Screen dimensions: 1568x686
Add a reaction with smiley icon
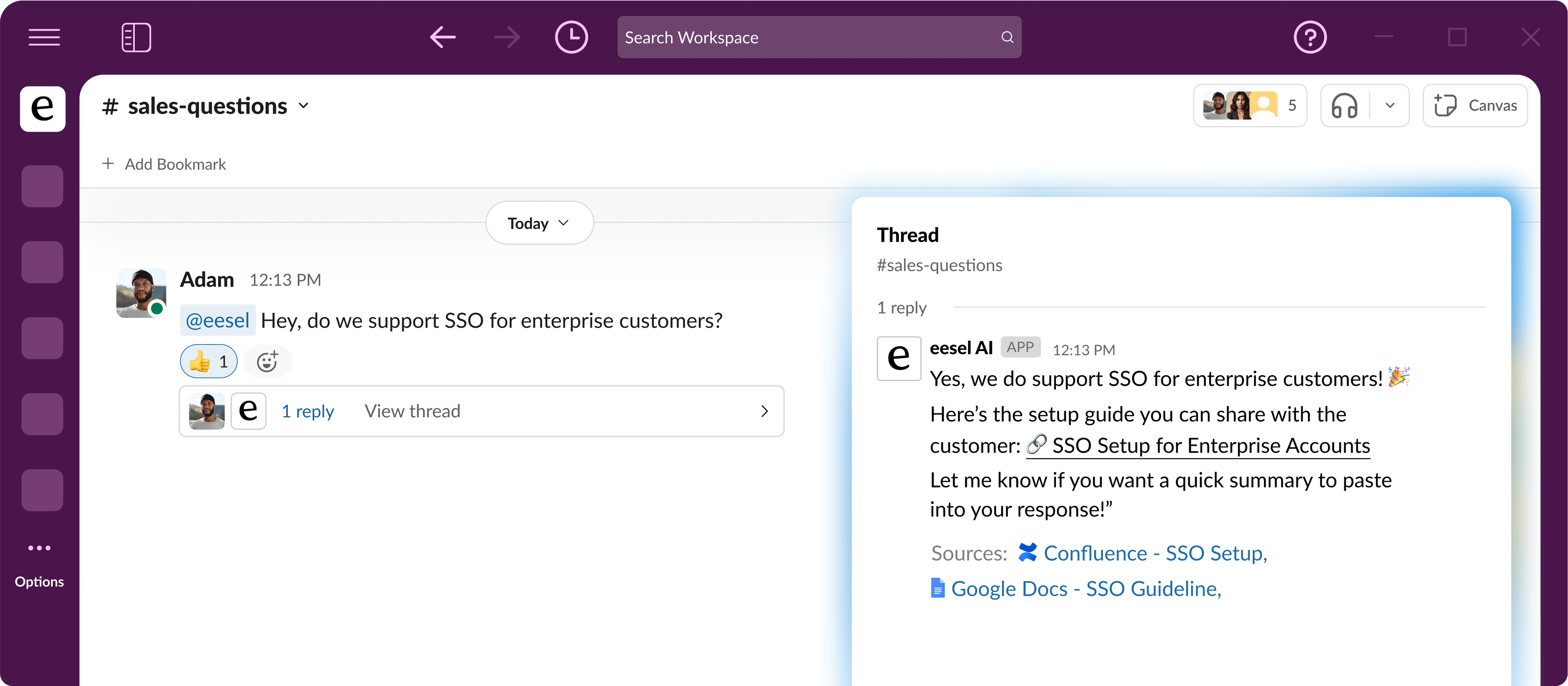point(267,361)
